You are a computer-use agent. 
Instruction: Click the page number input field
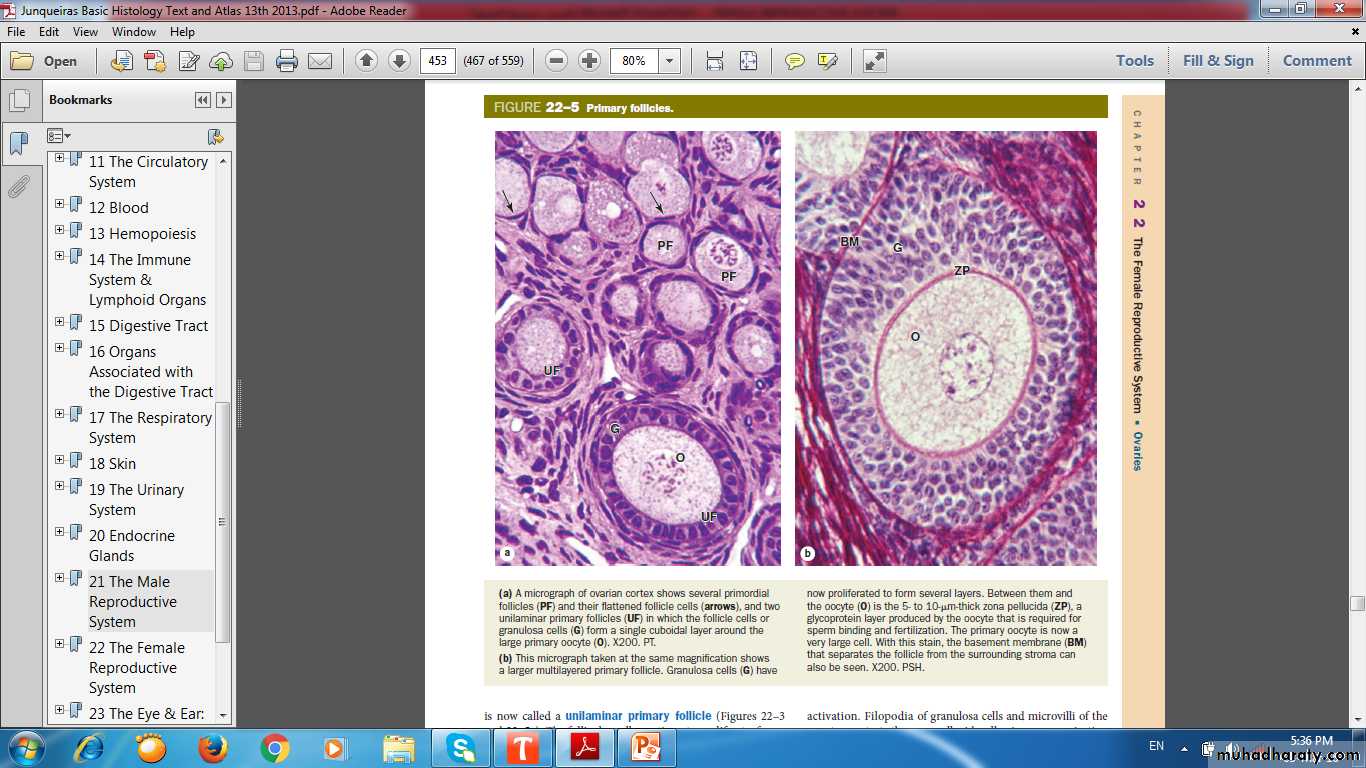[437, 61]
